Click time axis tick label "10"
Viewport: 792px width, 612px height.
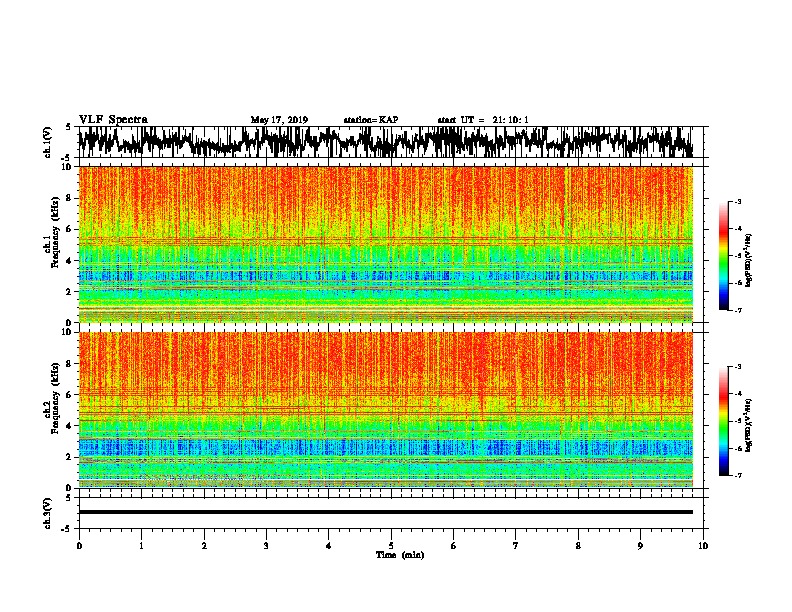703,546
